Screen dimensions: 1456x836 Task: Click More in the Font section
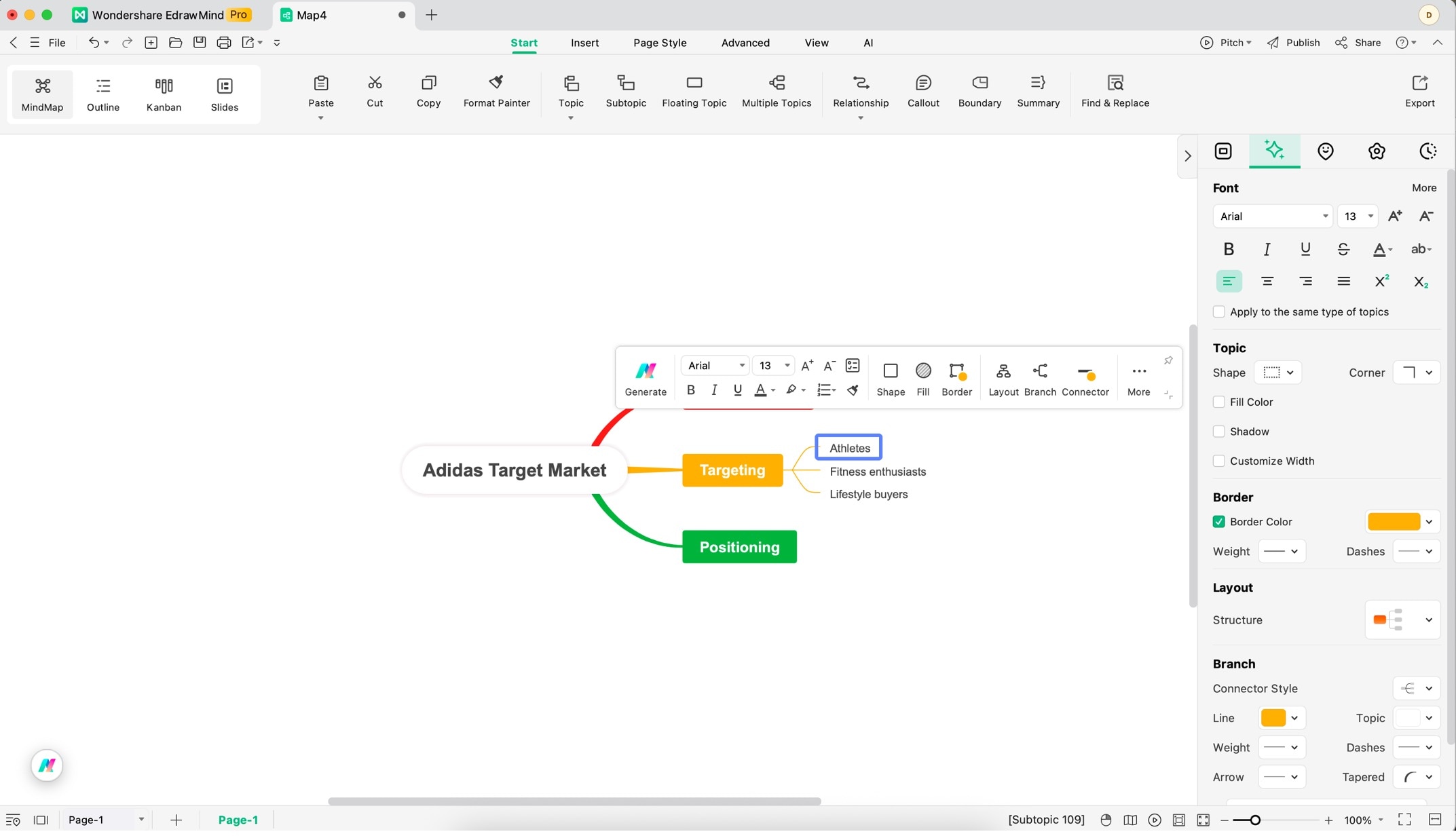point(1424,188)
